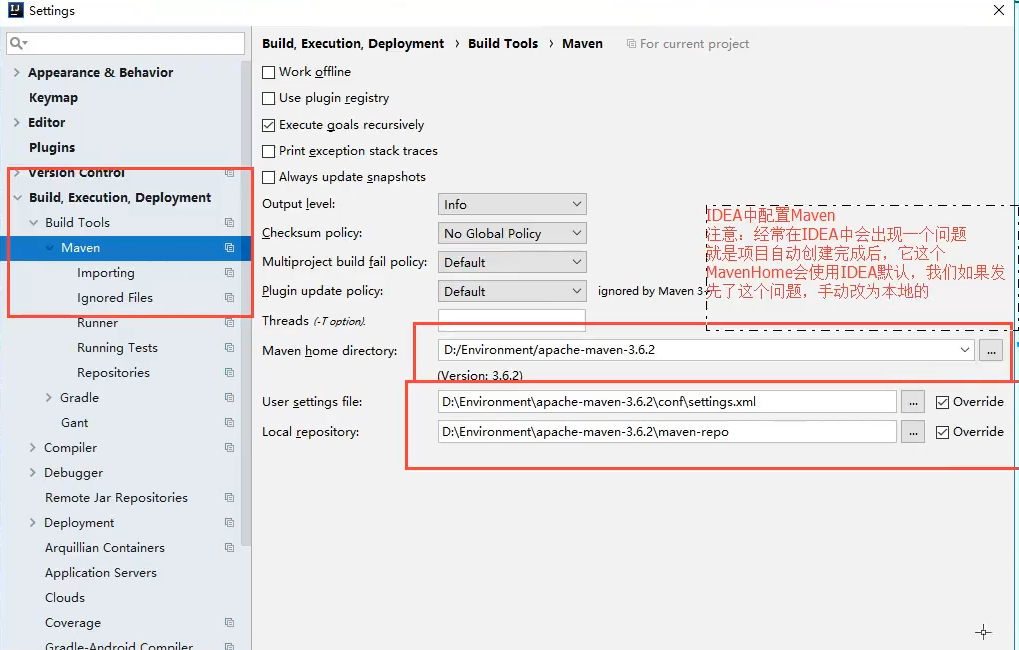The height and width of the screenshot is (650, 1019).
Task: Expand the Debugger node
Action: (x=32, y=473)
